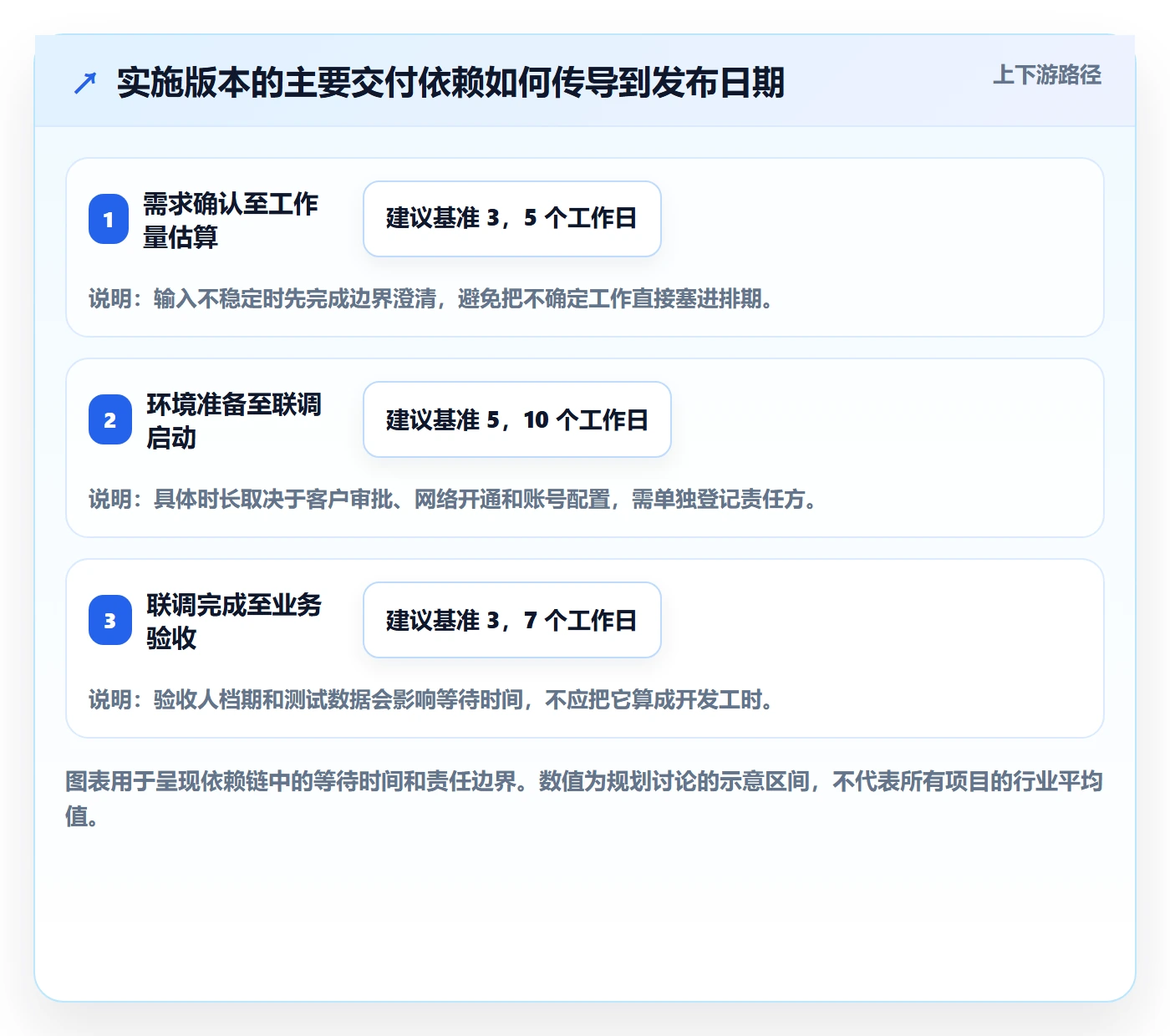Click the 建议基准 3，7 个工作日 pill
1170x1036 pixels.
pos(512,620)
